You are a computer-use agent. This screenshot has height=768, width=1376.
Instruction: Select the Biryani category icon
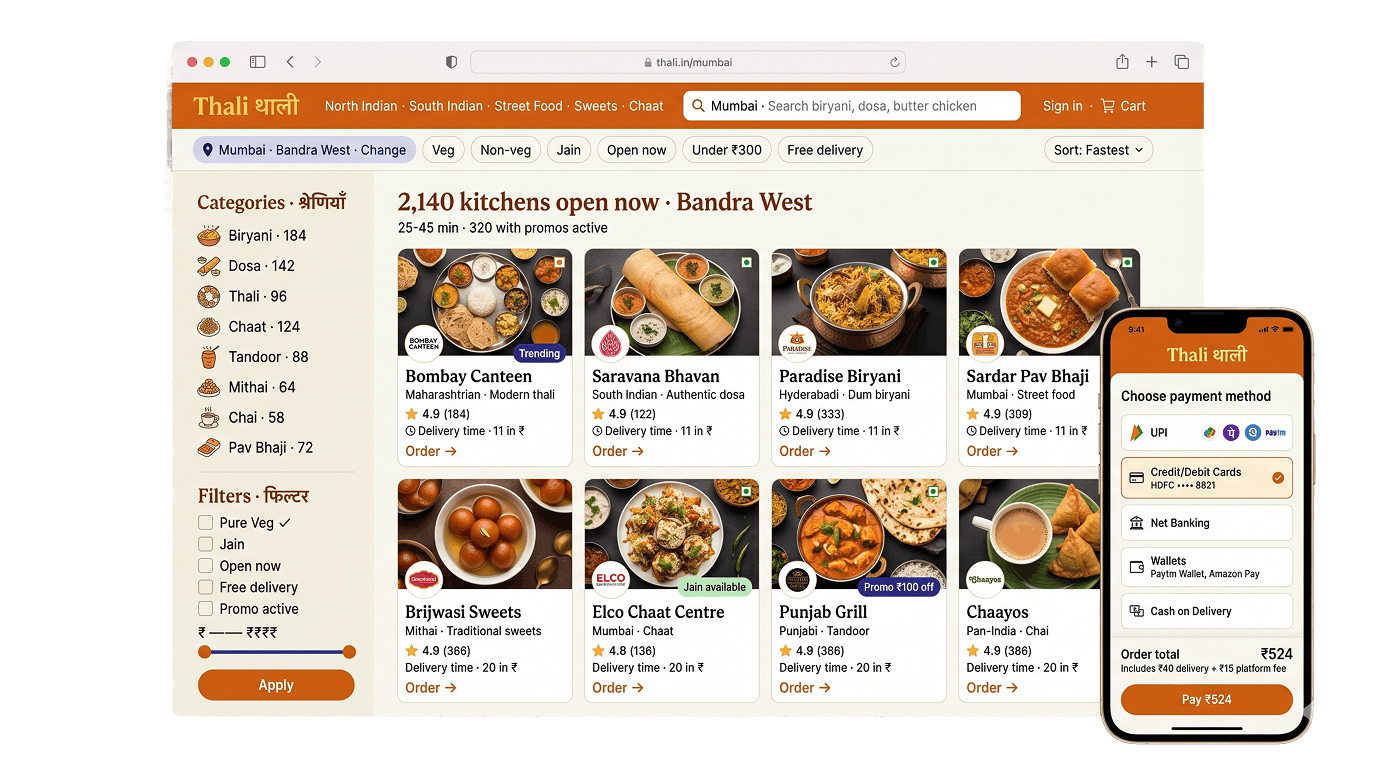point(209,236)
